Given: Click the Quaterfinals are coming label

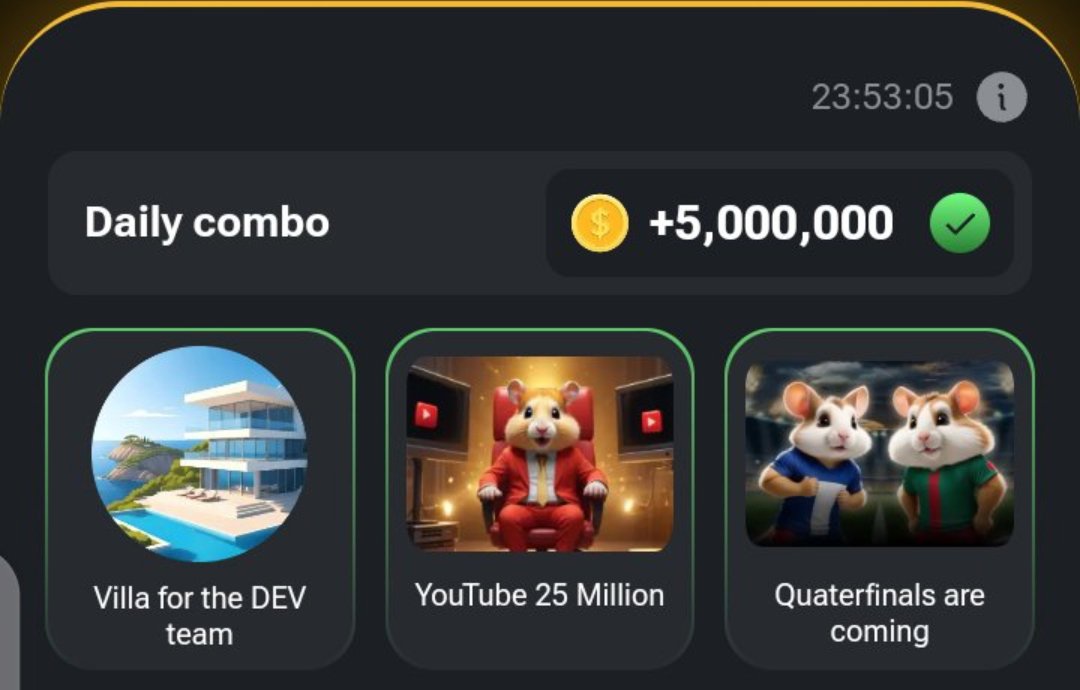Looking at the screenshot, I should click(x=880, y=613).
